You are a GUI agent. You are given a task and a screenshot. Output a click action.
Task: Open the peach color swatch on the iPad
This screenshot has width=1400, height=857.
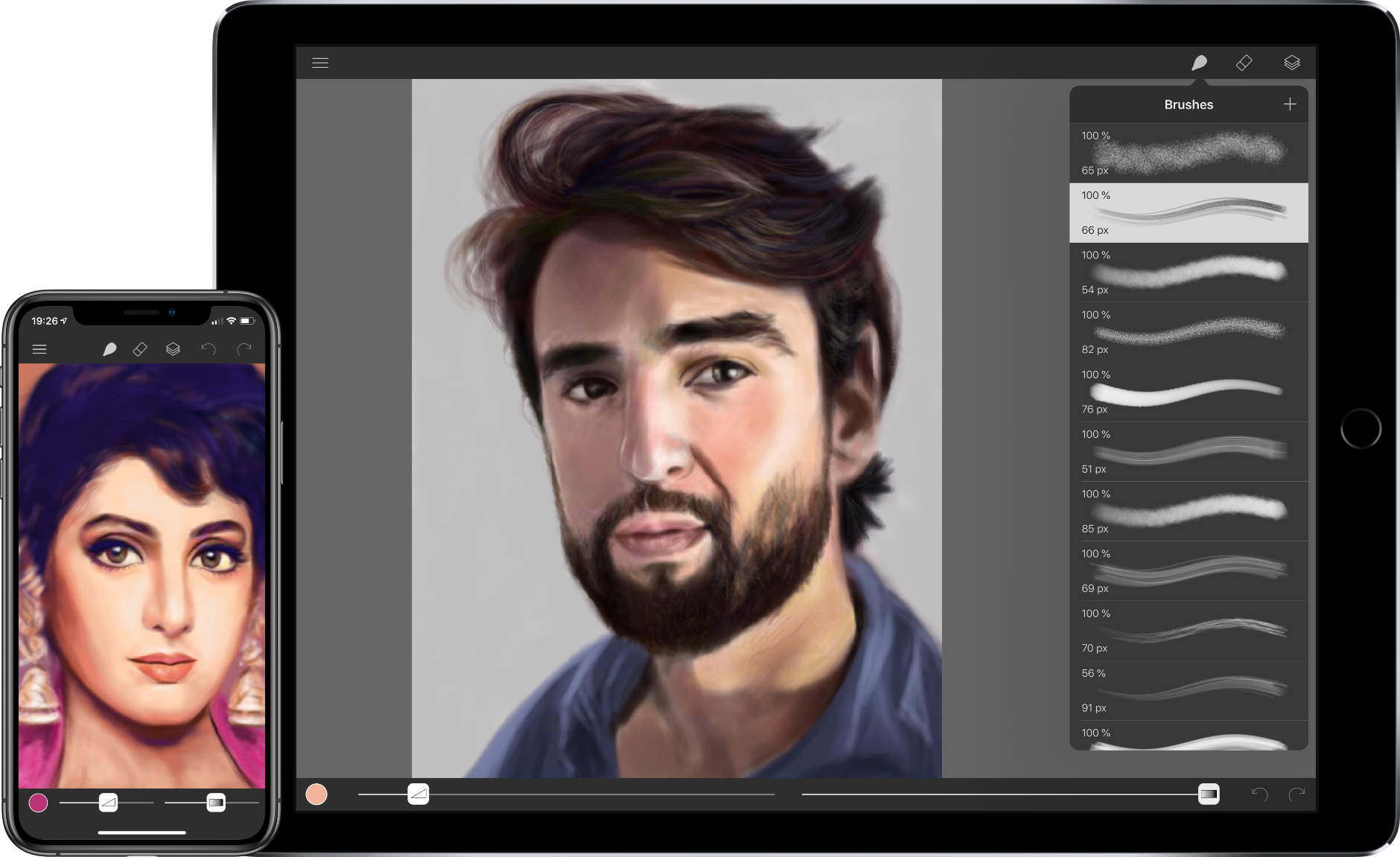316,794
